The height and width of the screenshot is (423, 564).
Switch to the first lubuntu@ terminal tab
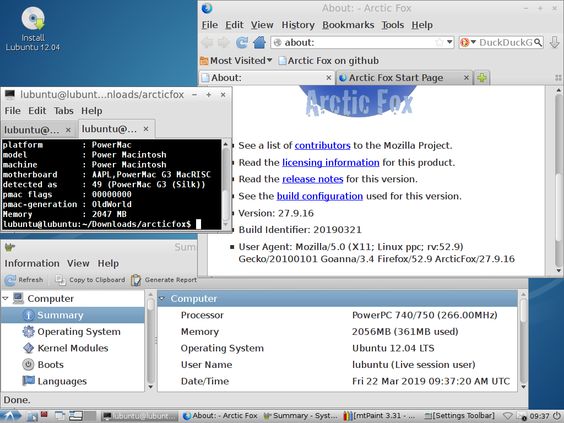[x=39, y=130]
